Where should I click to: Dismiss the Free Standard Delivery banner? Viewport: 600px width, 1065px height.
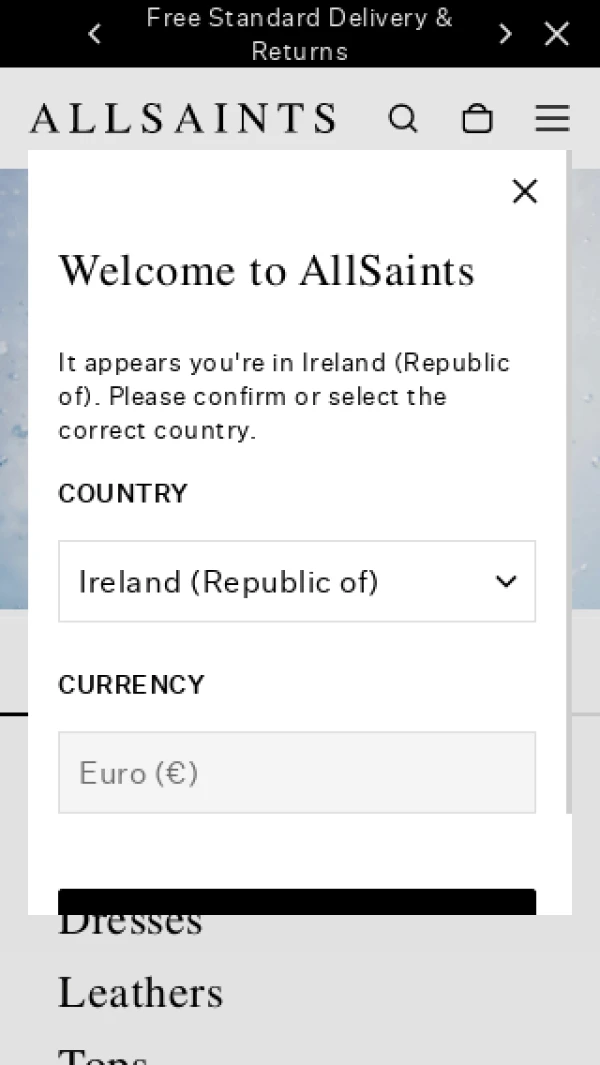[557, 33]
